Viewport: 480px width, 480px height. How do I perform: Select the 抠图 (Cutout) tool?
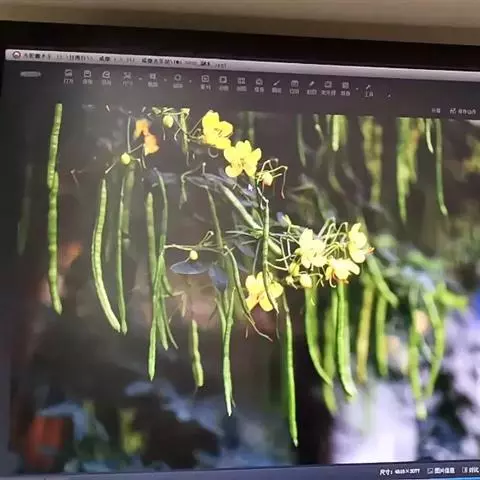311,88
